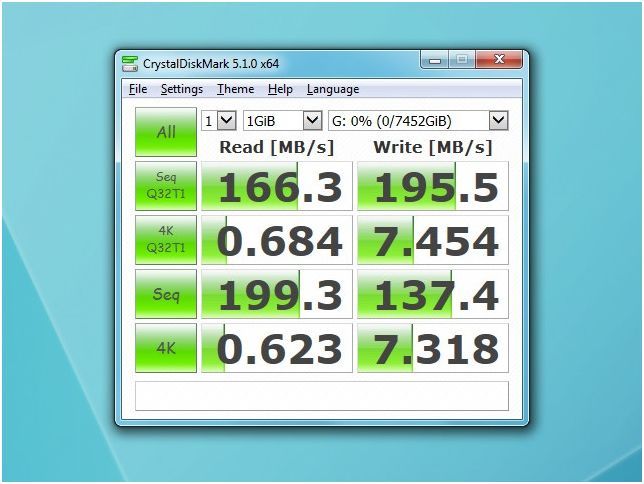Click the Read [MB/s] column header
This screenshot has height=484, width=644.
277,148
